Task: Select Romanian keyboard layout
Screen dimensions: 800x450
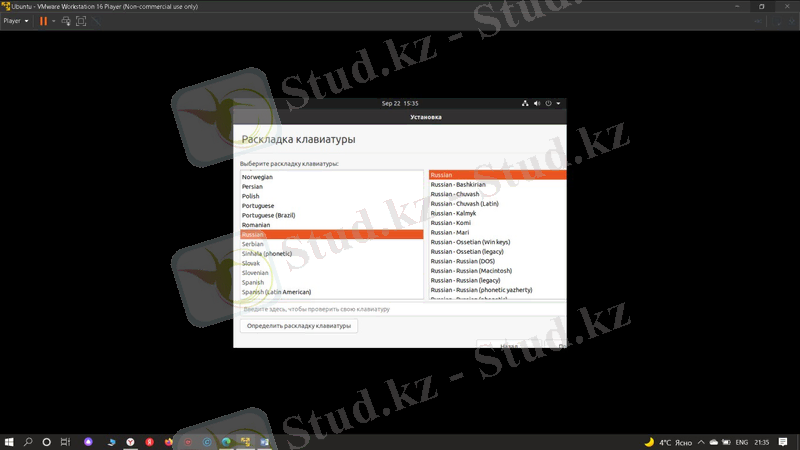Action: pyautogui.click(x=332, y=225)
